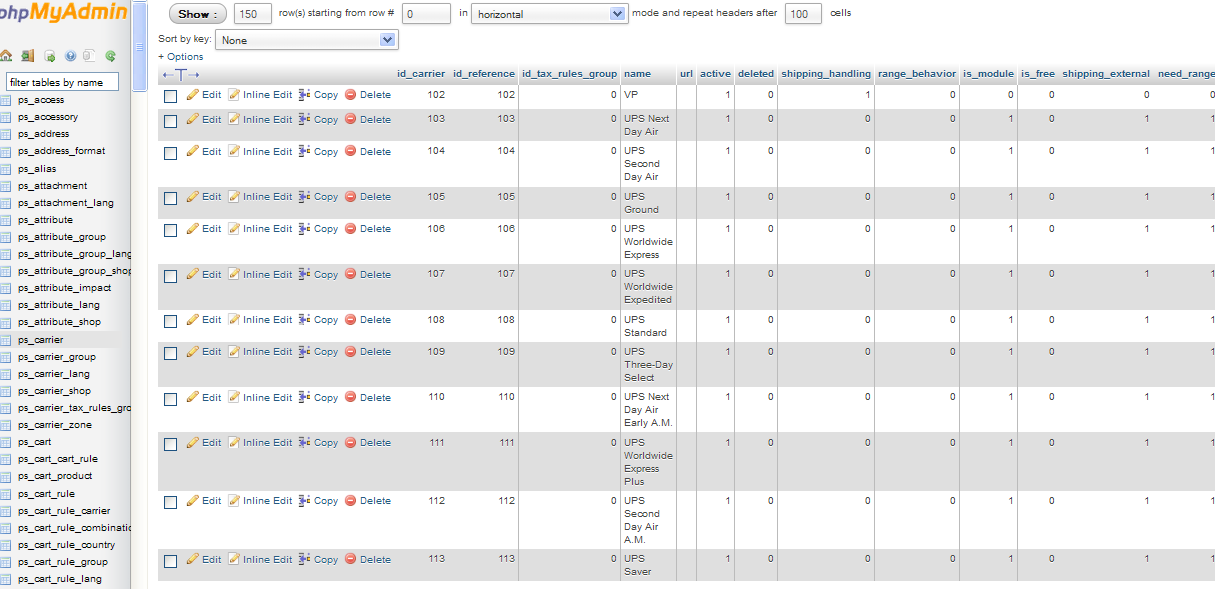Delete red icon for row 106
Viewport: 1215px width, 589px height.
[x=350, y=229]
